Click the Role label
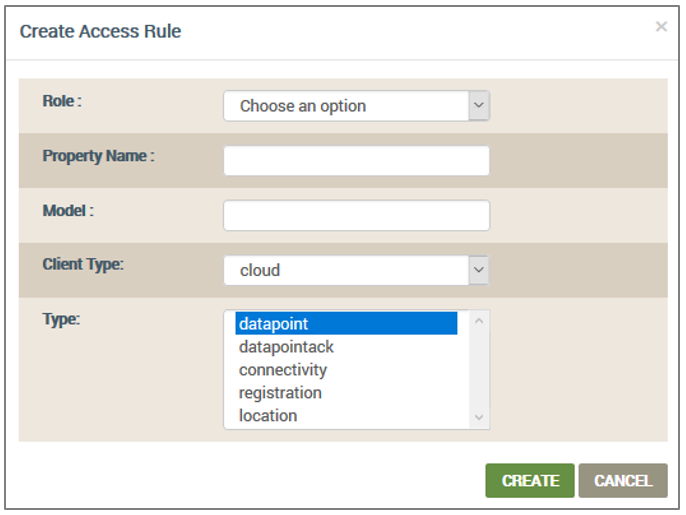 tap(62, 101)
